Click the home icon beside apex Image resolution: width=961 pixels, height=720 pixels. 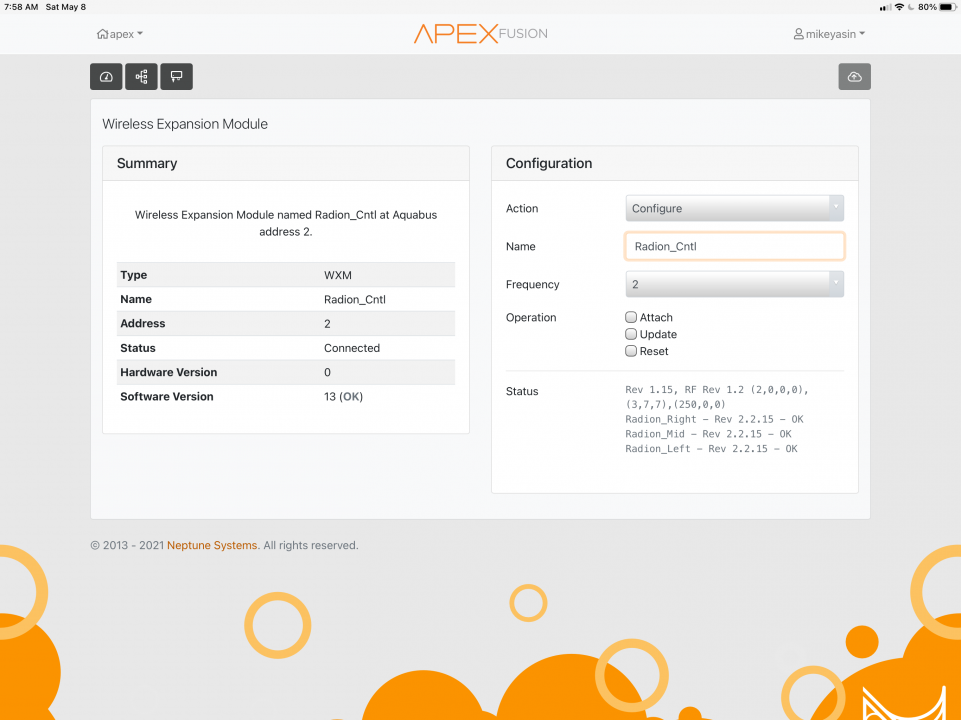pyautogui.click(x=102, y=34)
